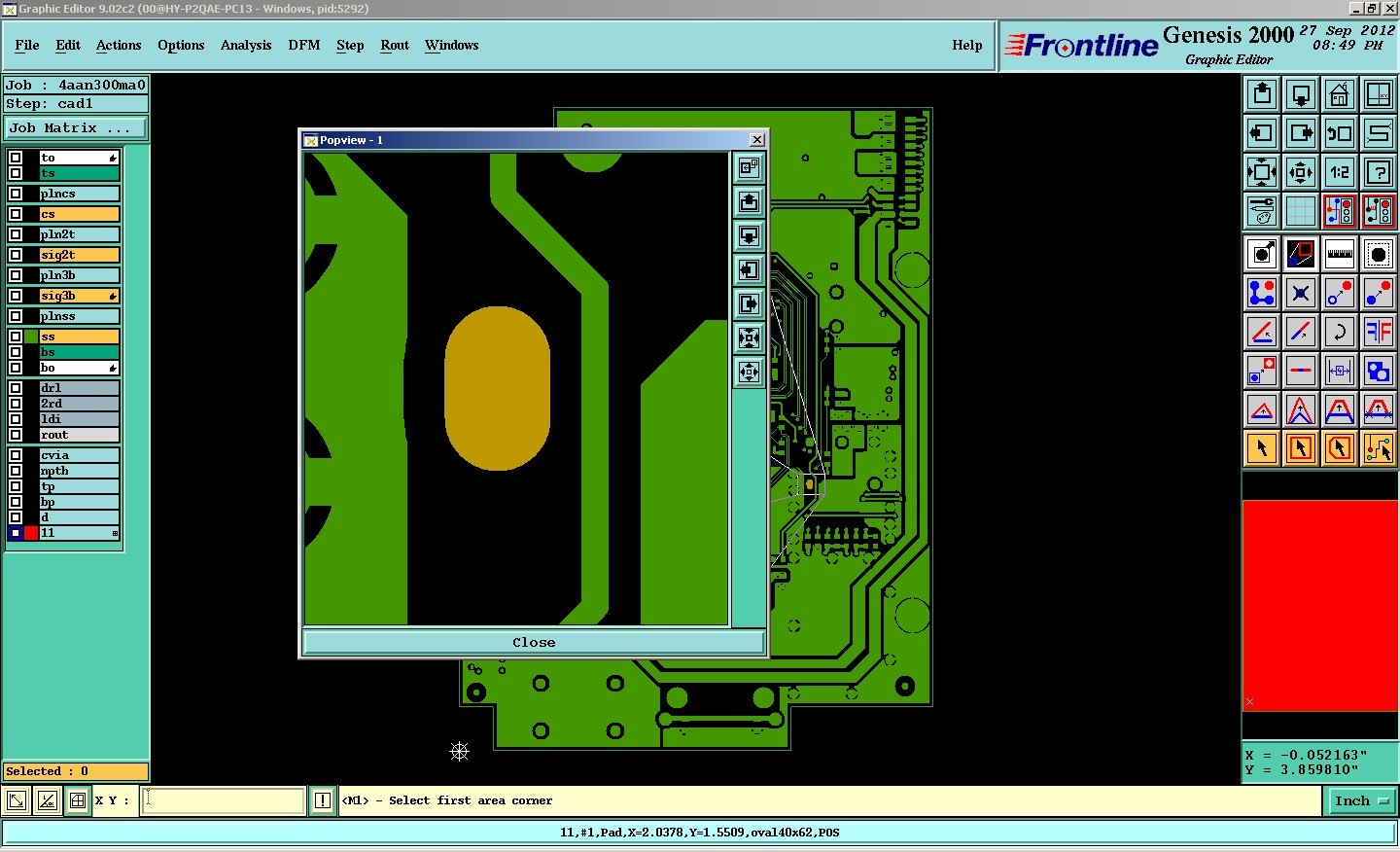Click the topmost Popview window-link icon
This screenshot has width=1400, height=852.
coord(749,168)
